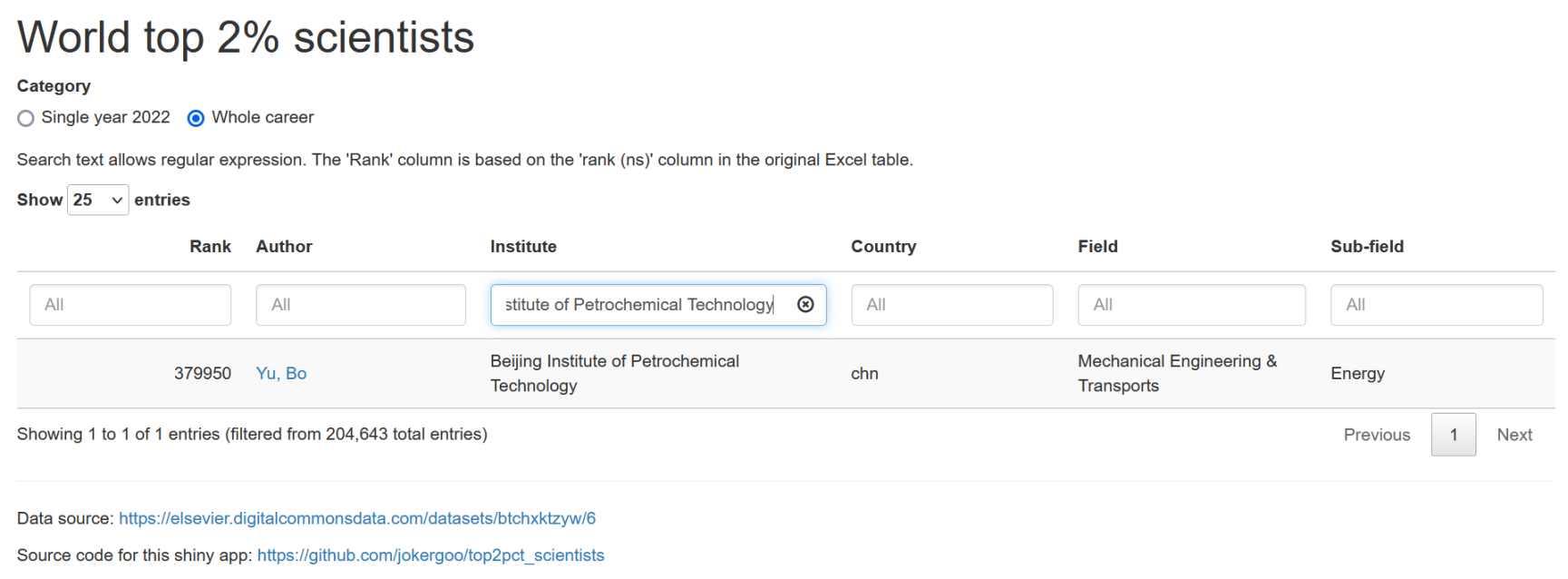Click the Sub-field filter input
The height and width of the screenshot is (579, 1568).
(x=1436, y=305)
